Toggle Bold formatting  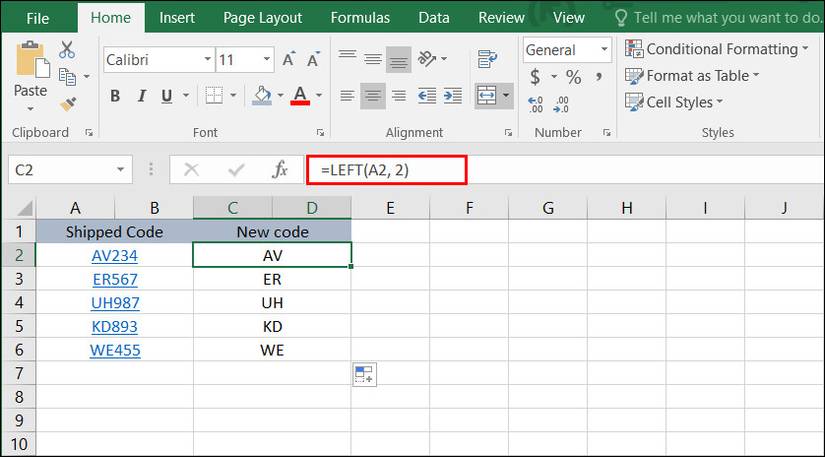(x=115, y=96)
